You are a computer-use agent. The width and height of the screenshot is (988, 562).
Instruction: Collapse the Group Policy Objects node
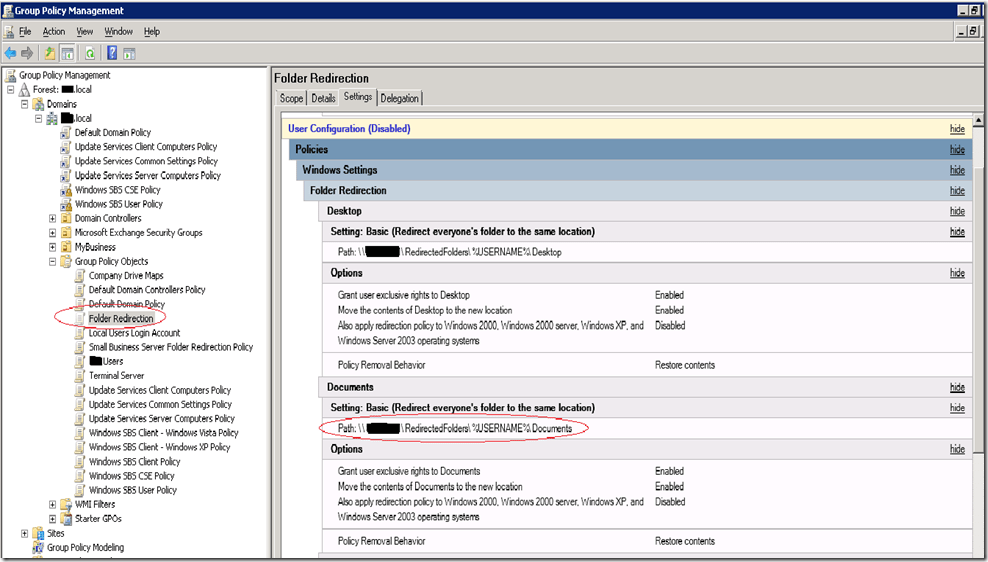click(x=52, y=261)
